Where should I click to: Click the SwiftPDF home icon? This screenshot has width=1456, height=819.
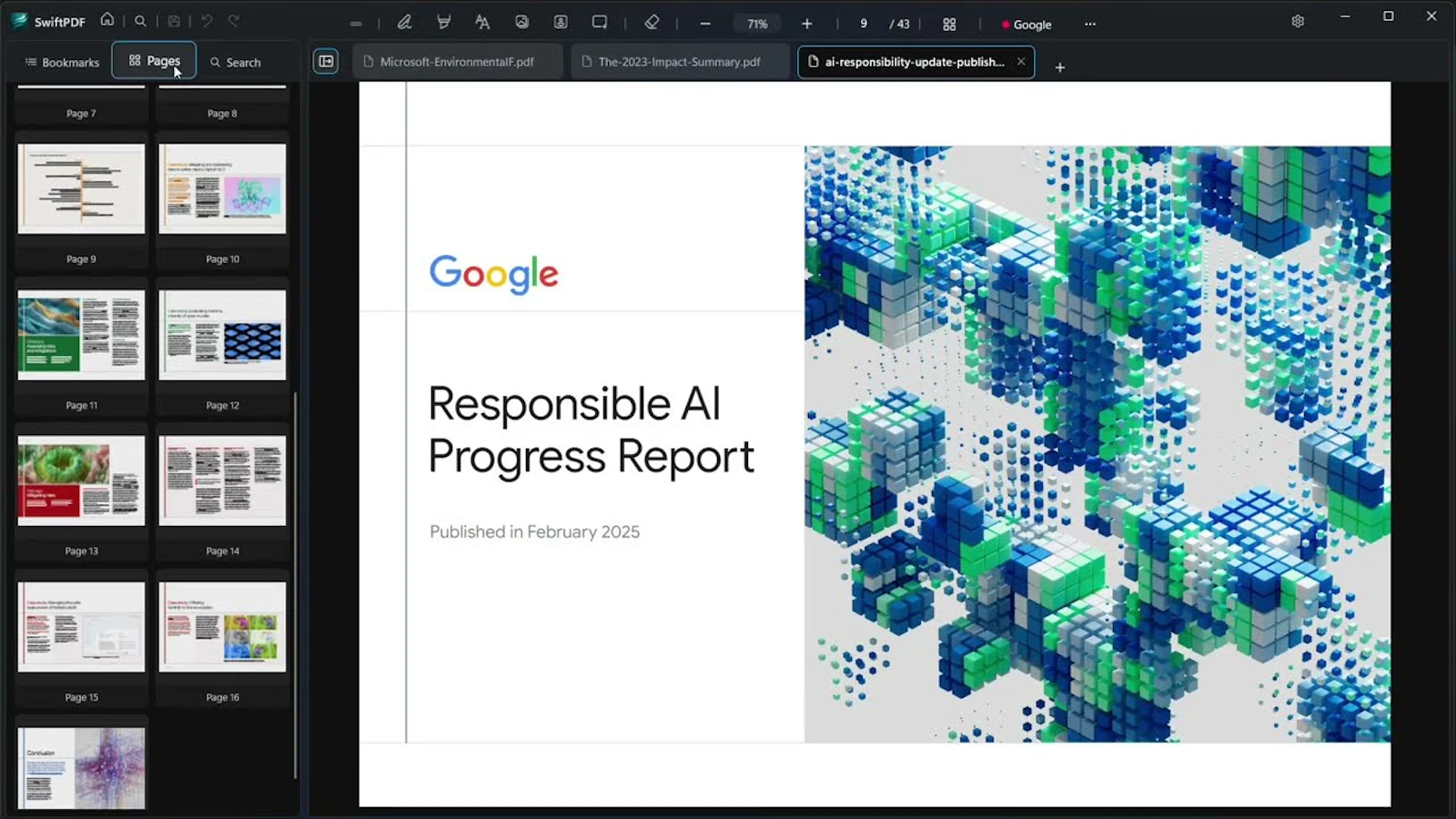(x=105, y=20)
